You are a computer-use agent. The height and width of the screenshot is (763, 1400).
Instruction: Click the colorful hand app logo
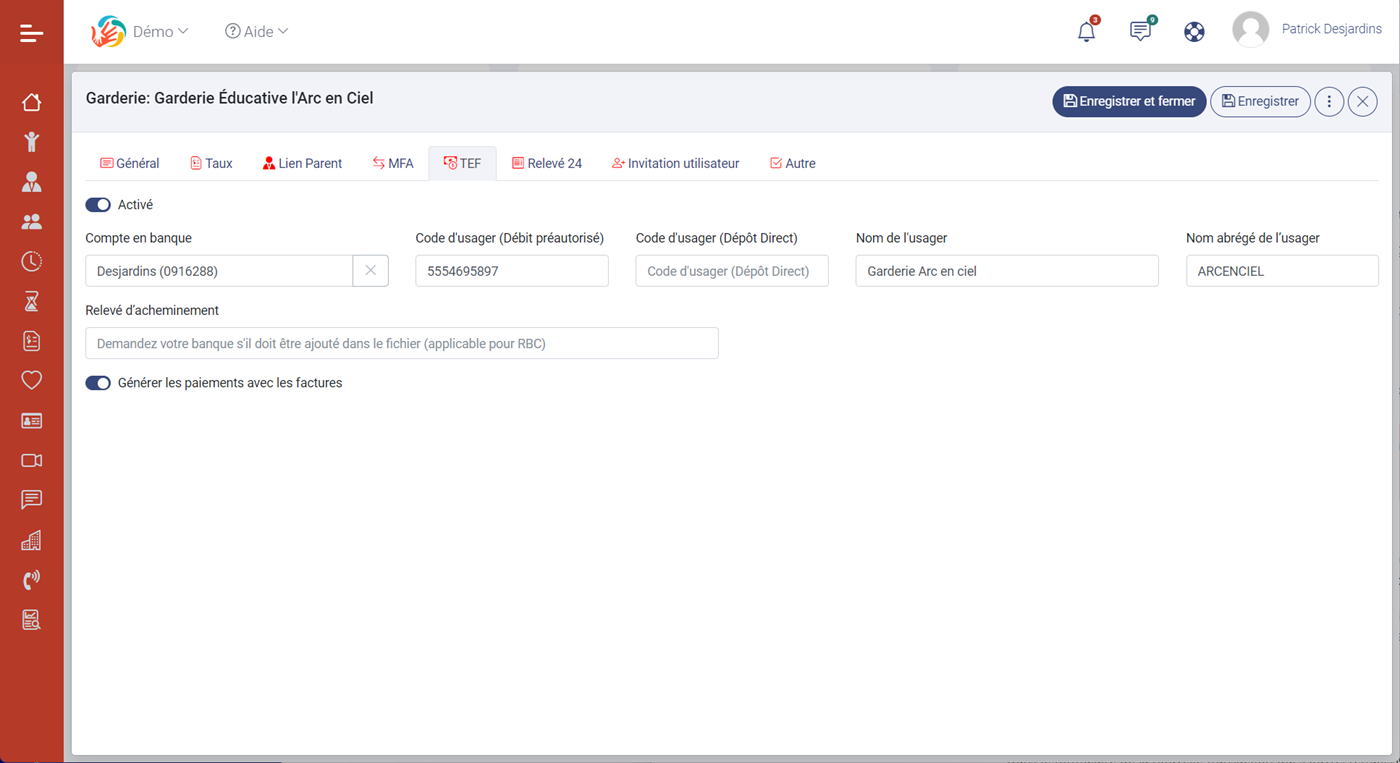coord(108,32)
